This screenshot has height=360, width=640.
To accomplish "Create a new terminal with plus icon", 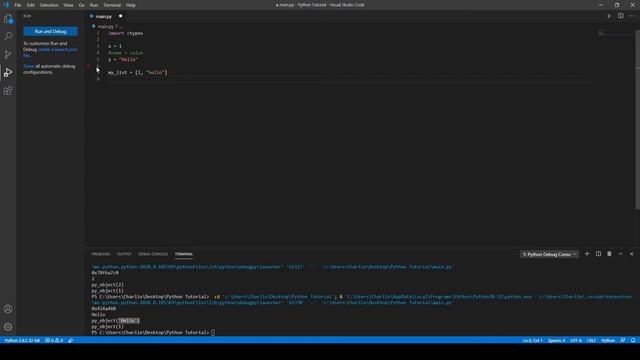I will coord(587,254).
